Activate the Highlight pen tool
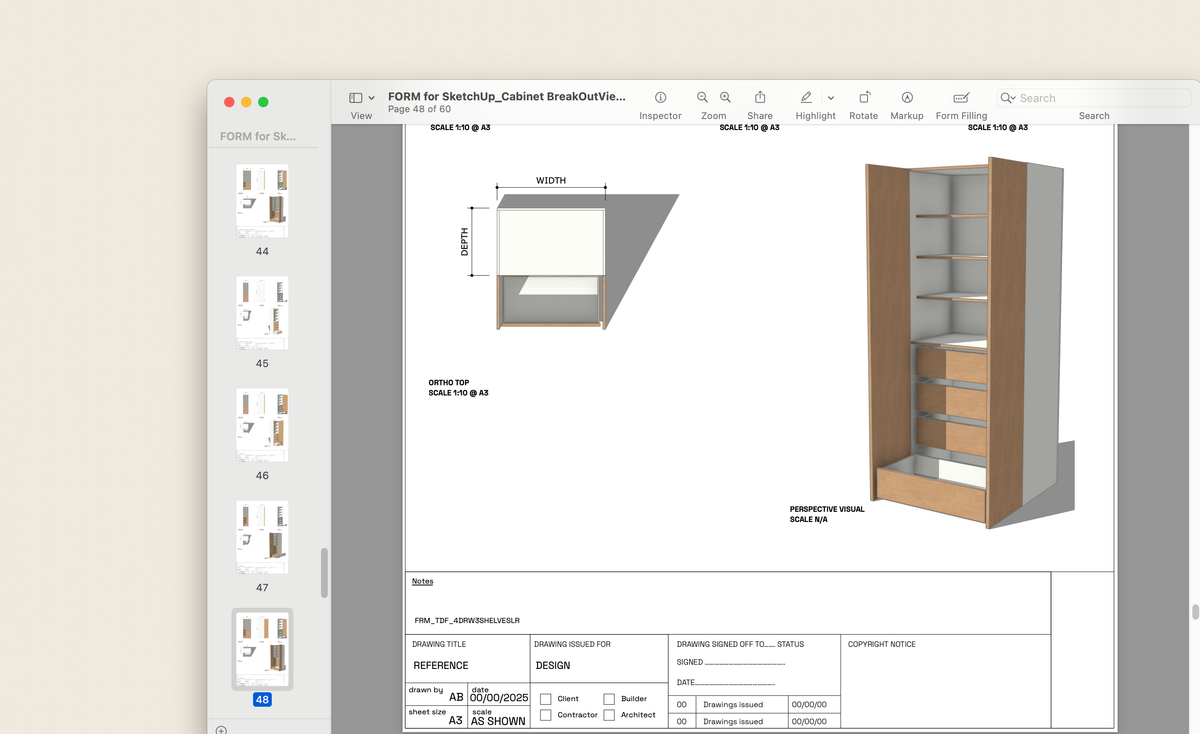 806,98
